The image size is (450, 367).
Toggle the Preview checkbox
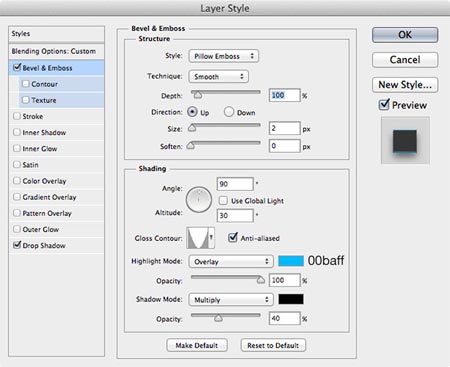click(384, 104)
